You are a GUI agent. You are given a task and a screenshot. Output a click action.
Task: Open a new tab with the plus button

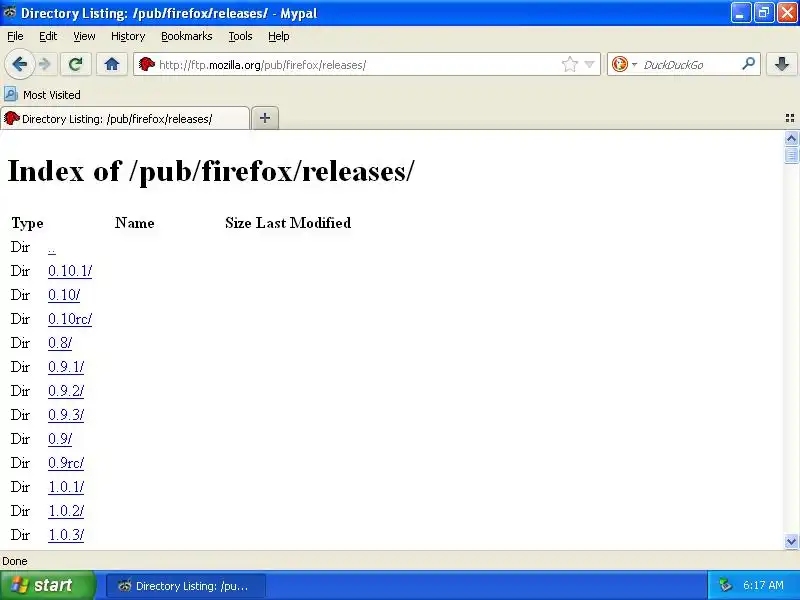[x=265, y=118]
